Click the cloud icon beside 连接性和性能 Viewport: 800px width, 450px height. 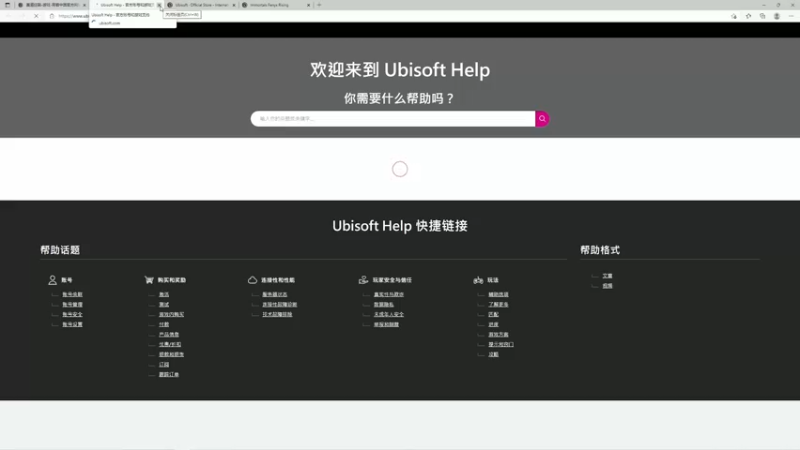(x=253, y=280)
